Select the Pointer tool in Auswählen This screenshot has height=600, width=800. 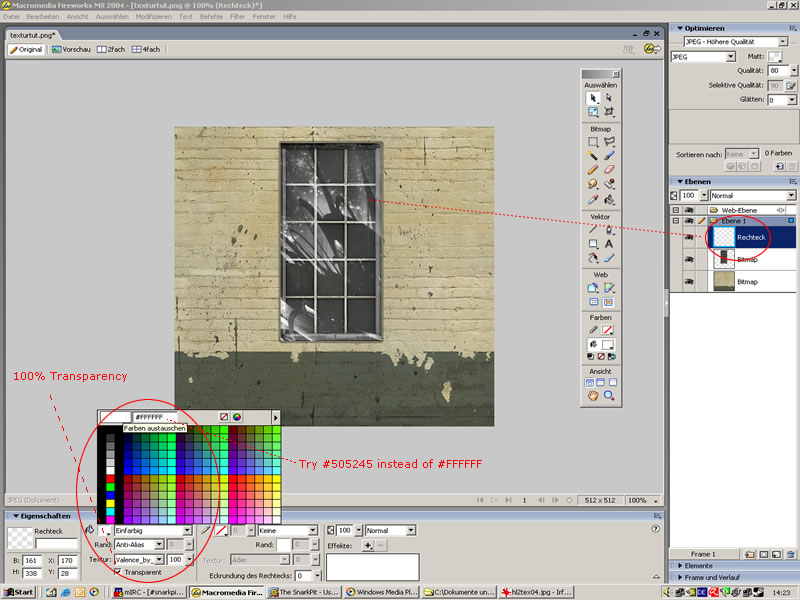[x=593, y=98]
